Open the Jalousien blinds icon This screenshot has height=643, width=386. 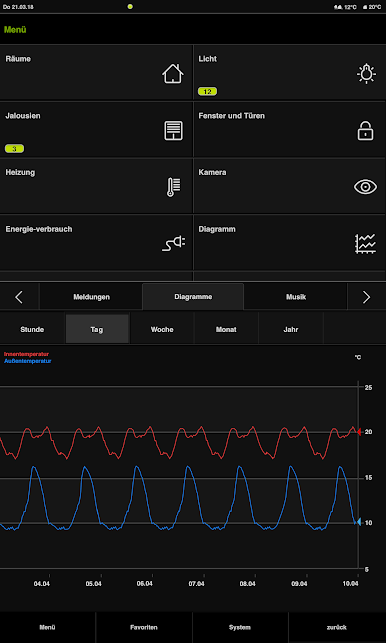(x=174, y=131)
